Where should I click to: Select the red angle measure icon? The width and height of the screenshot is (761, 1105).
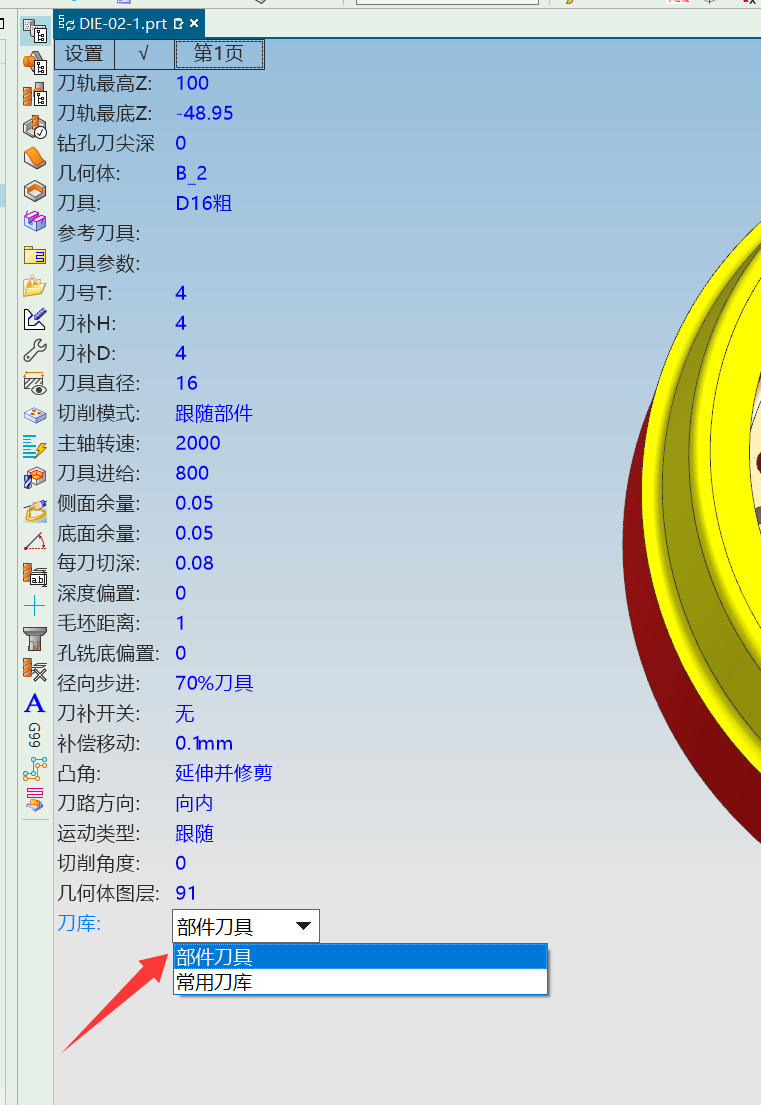pyautogui.click(x=35, y=542)
